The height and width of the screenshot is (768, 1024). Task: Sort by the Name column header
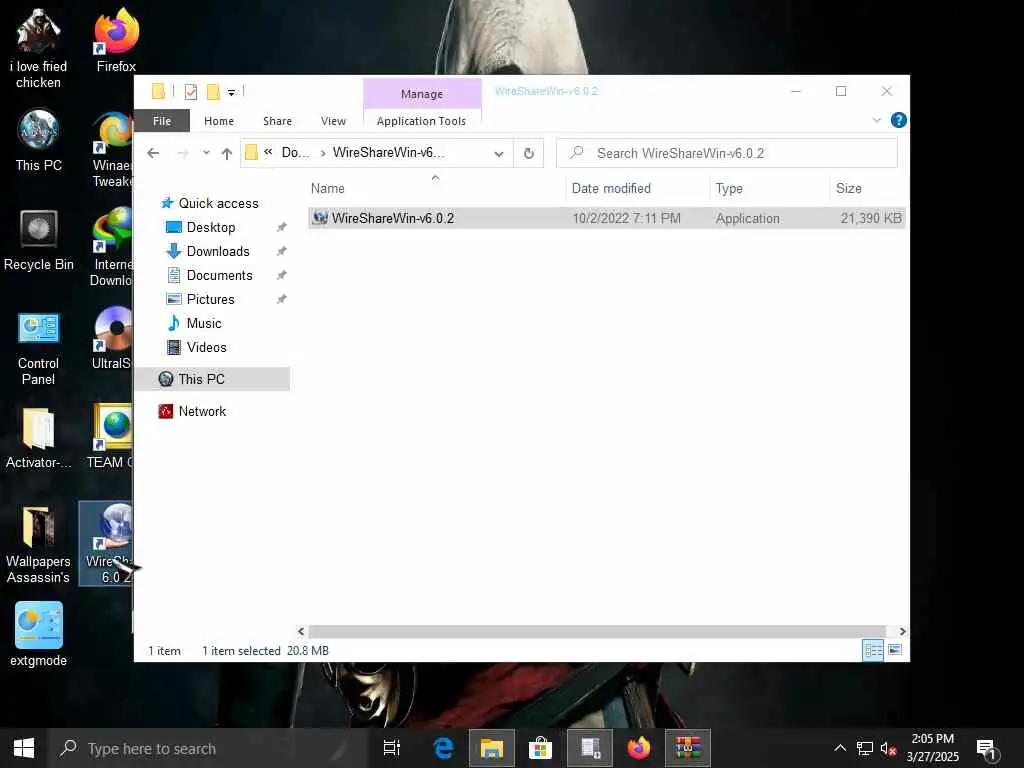[x=436, y=188]
